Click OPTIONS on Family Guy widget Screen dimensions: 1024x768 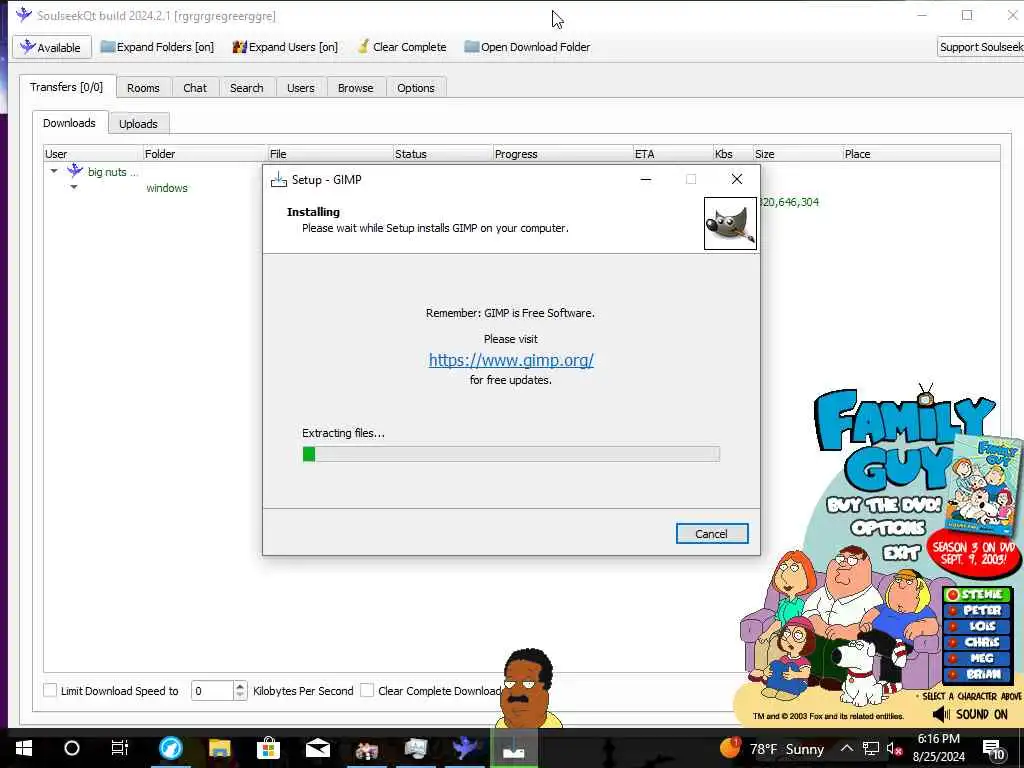(x=888, y=528)
